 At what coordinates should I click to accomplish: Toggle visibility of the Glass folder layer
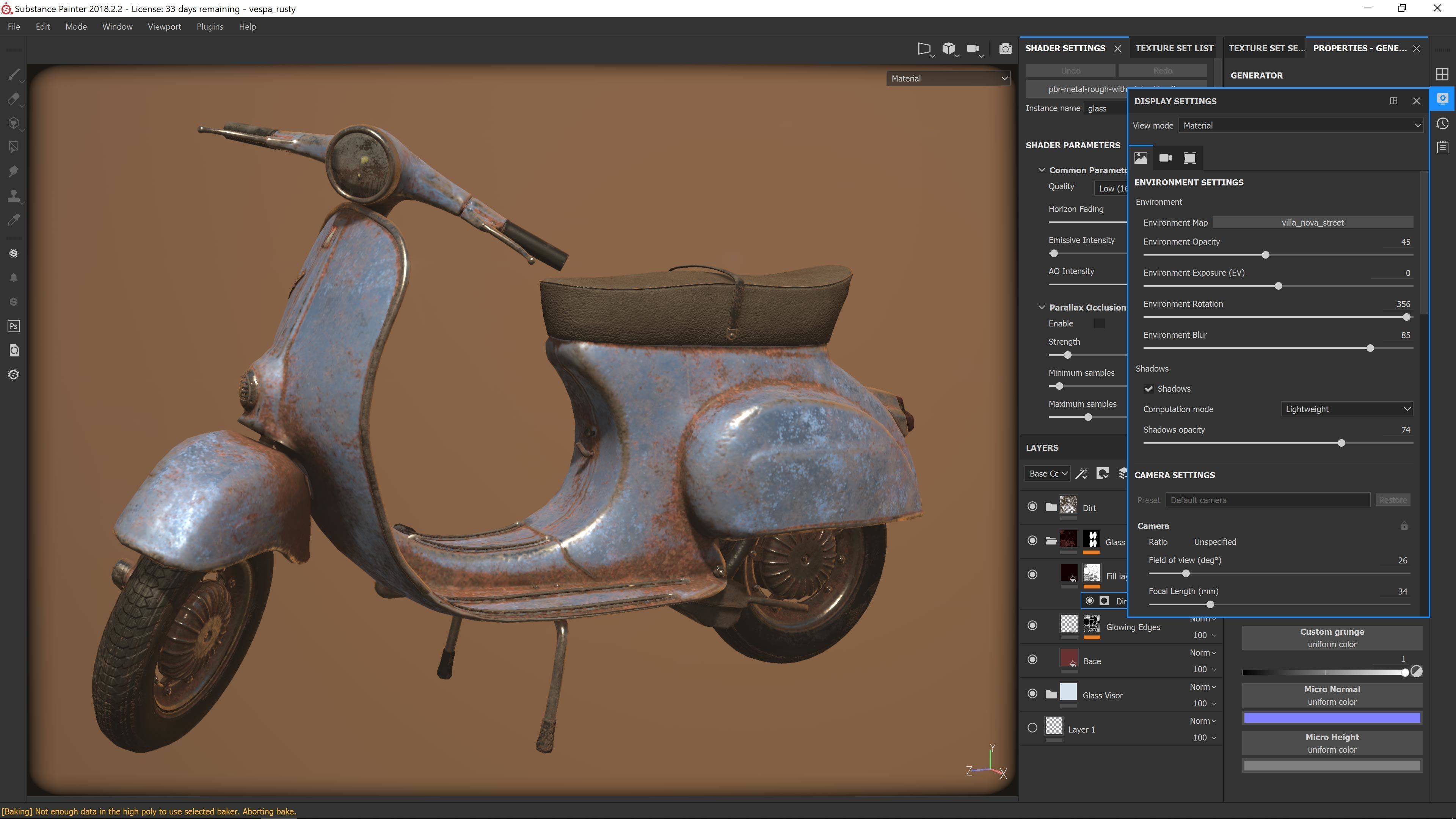click(1032, 540)
